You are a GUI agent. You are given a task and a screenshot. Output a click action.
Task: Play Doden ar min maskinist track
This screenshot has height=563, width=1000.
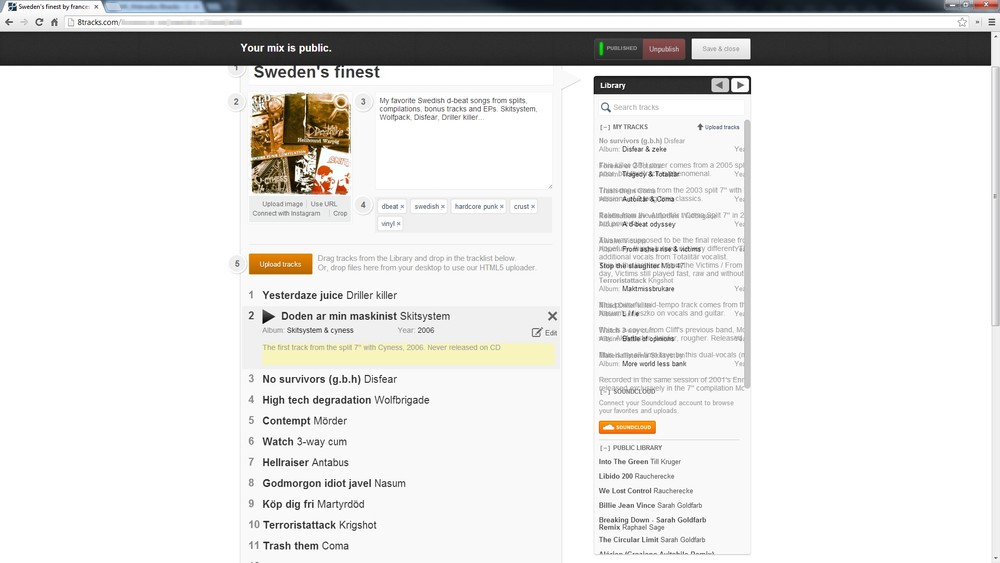268,316
